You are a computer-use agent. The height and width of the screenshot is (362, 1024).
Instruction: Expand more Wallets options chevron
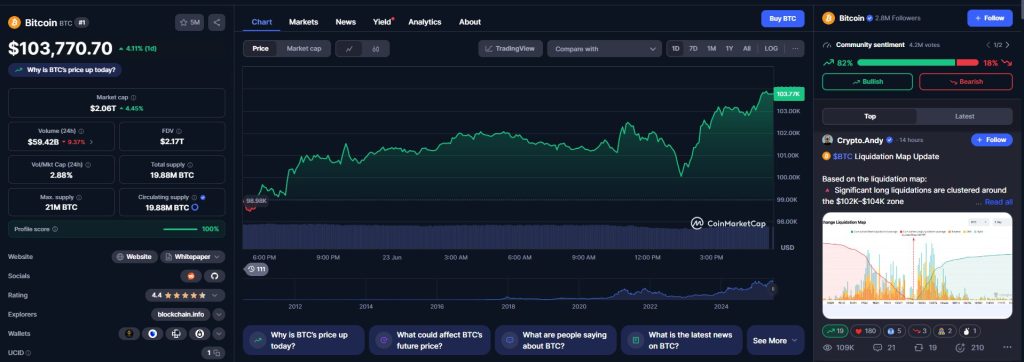tap(218, 333)
